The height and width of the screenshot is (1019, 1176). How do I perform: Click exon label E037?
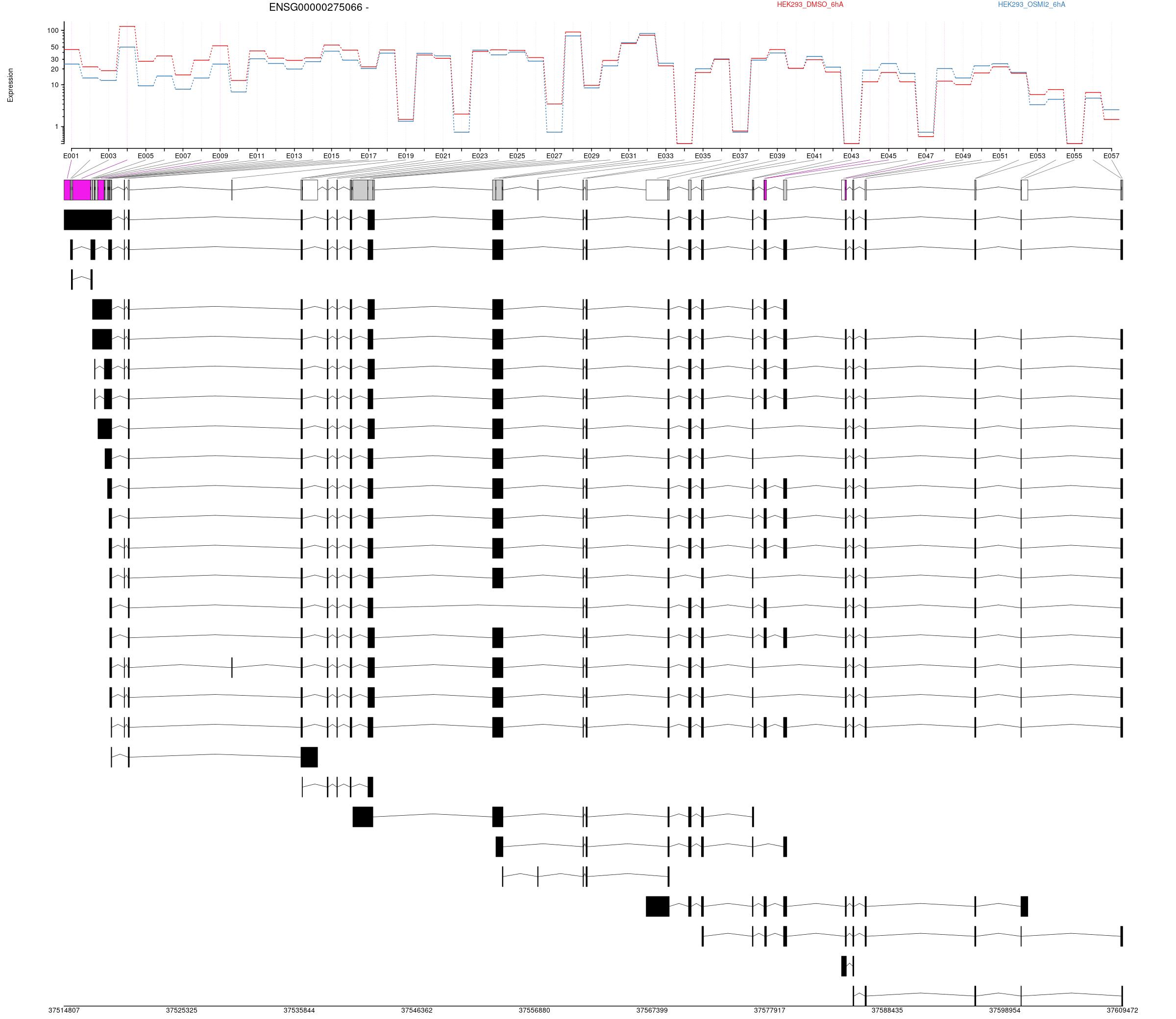pos(740,156)
